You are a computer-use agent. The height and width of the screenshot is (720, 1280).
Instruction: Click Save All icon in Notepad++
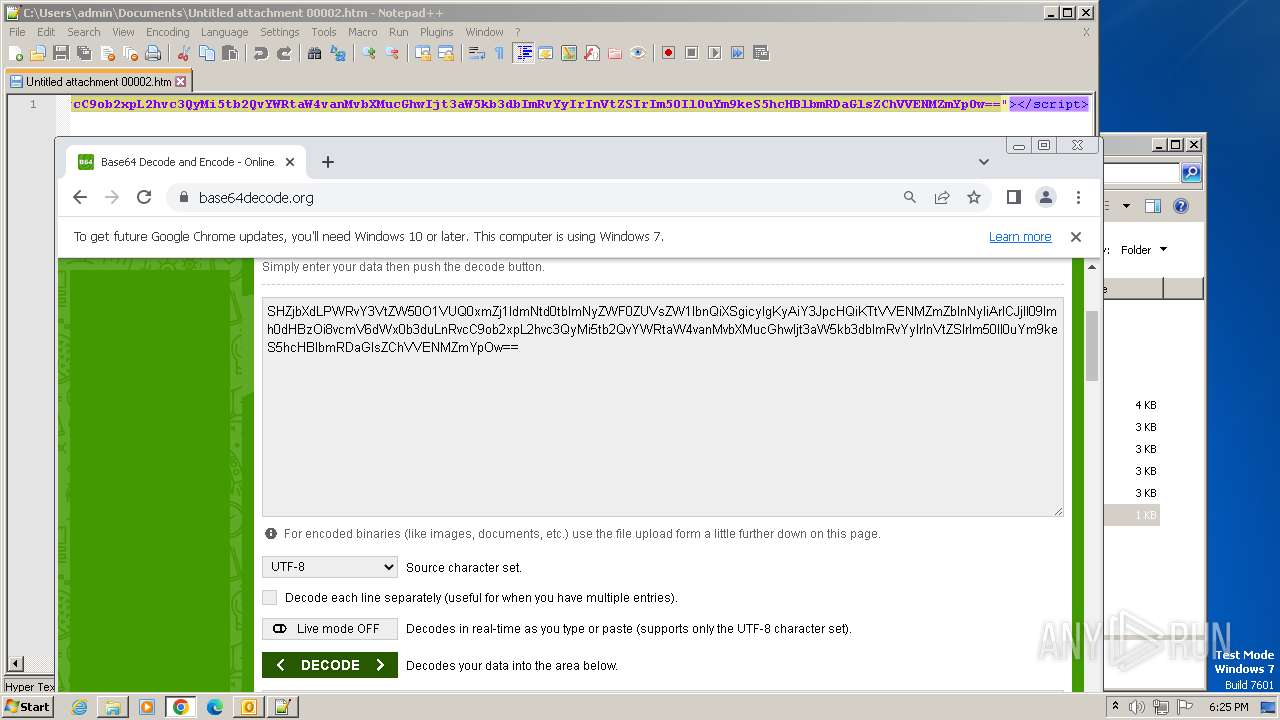(84, 53)
